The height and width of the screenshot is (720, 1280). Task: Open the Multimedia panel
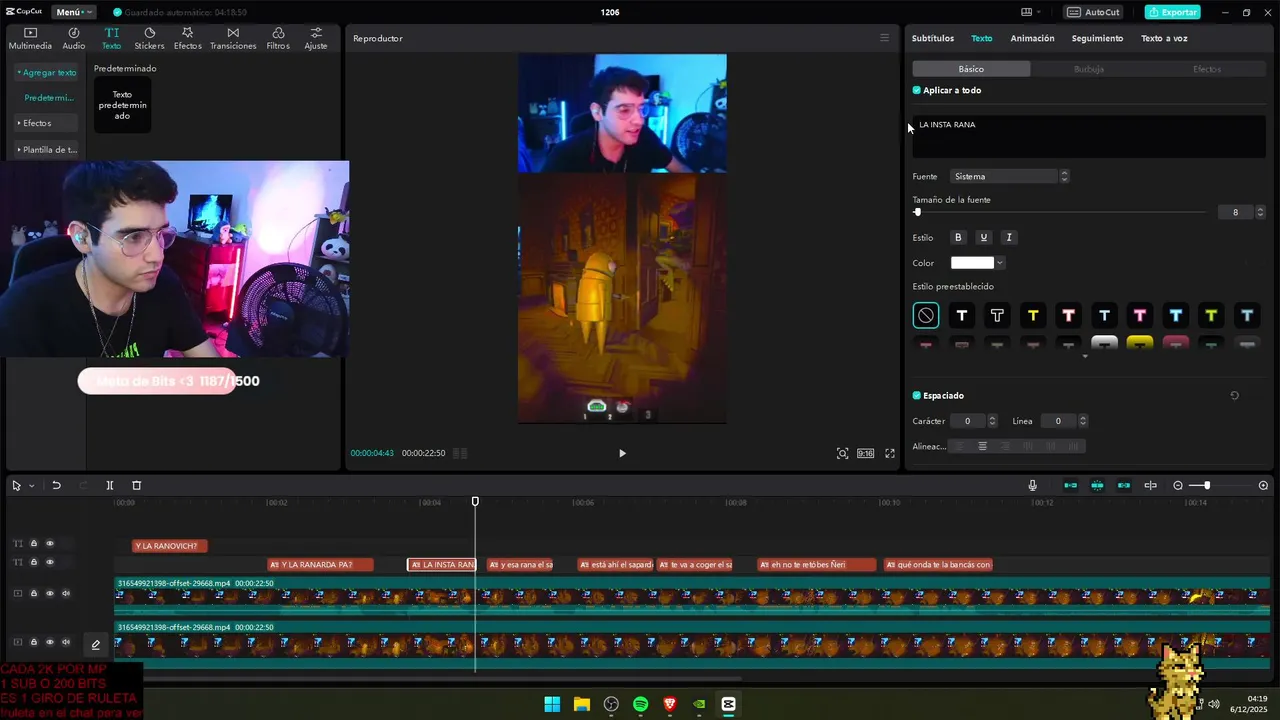30,39
